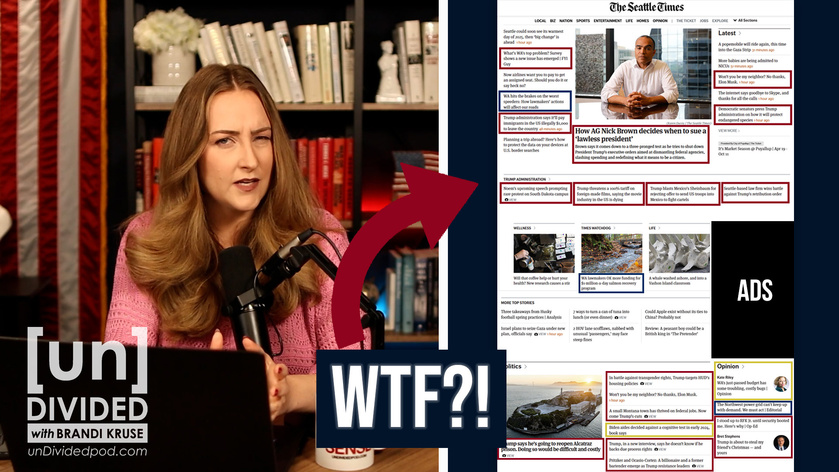Viewport: 839px width, 472px height.
Task: Open the ENTERTAINMENT navigation item
Action: click(607, 21)
